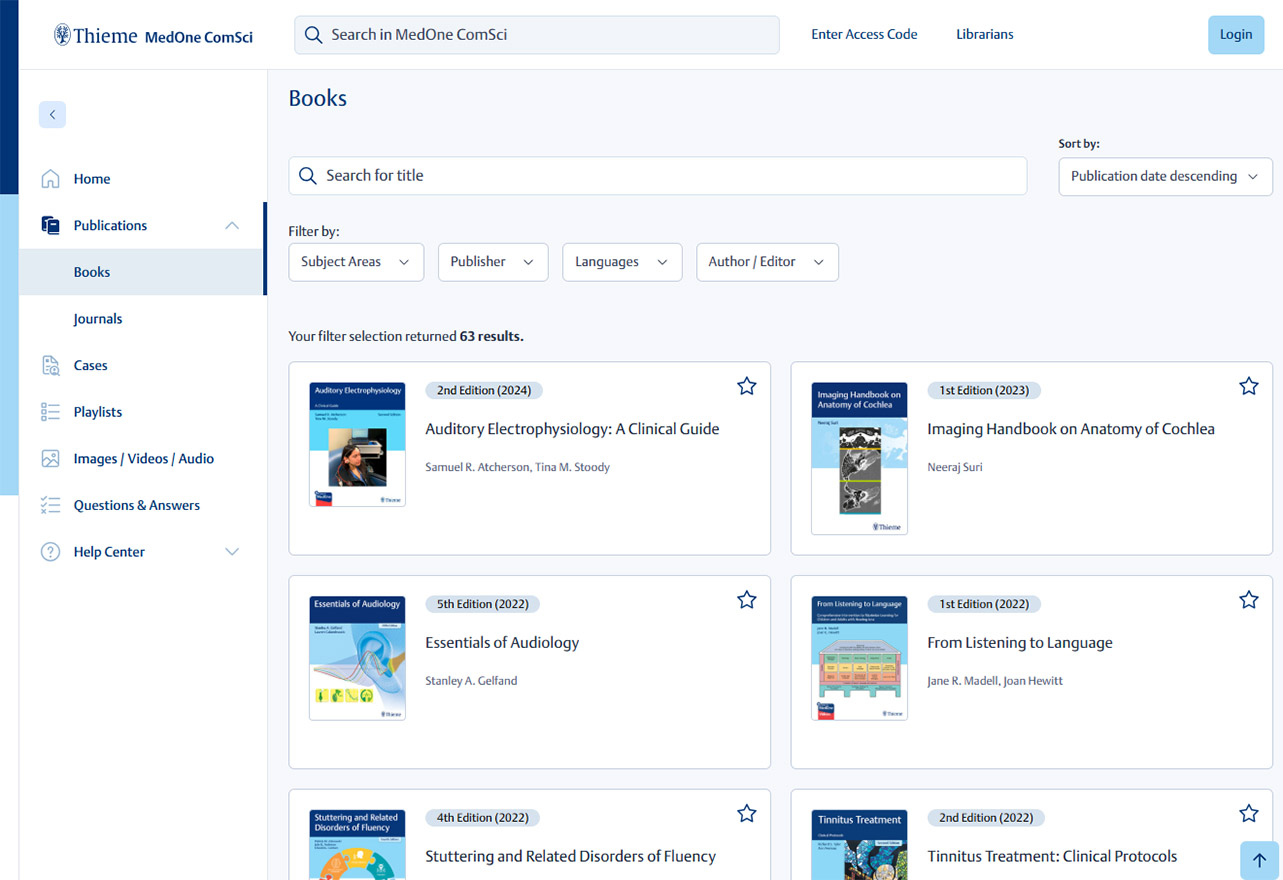Click the Login button
Screen dimensions: 1283x880
[x=1235, y=34]
